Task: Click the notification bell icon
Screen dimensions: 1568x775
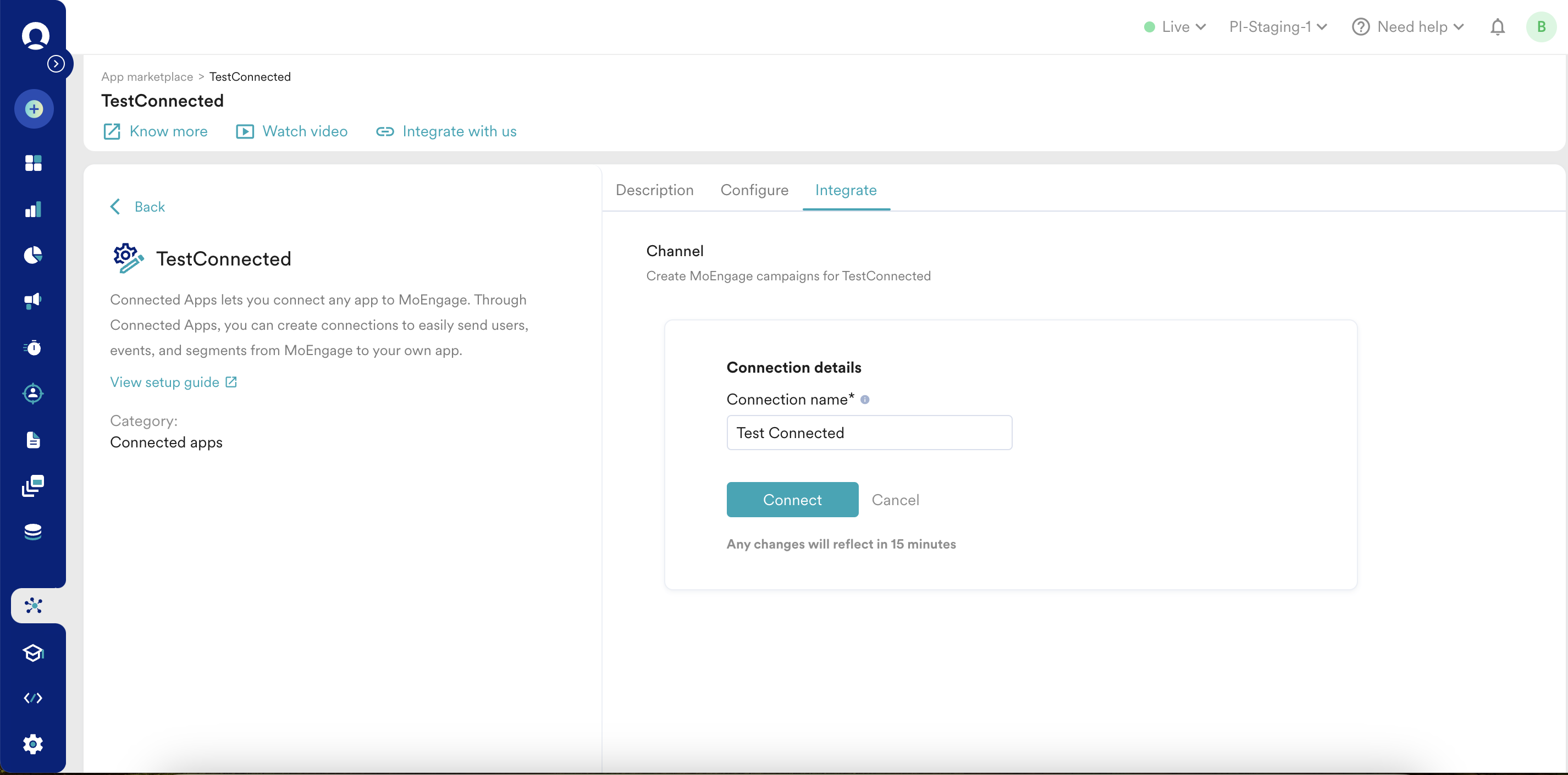Action: 1498,27
